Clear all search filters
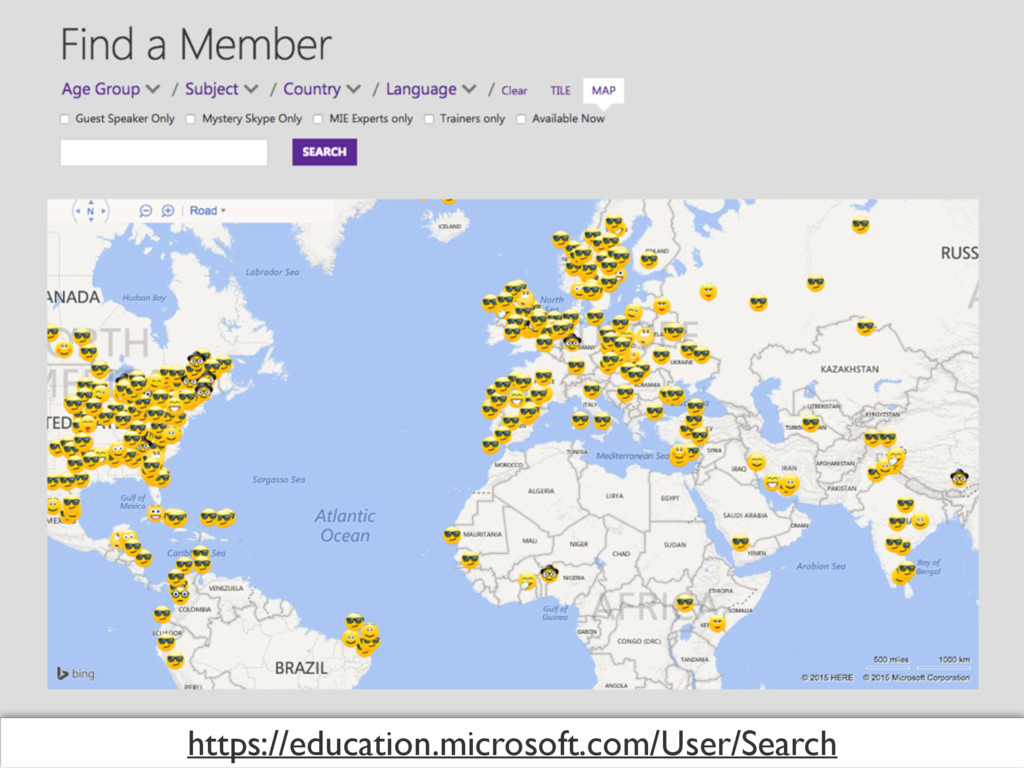 pyautogui.click(x=514, y=91)
